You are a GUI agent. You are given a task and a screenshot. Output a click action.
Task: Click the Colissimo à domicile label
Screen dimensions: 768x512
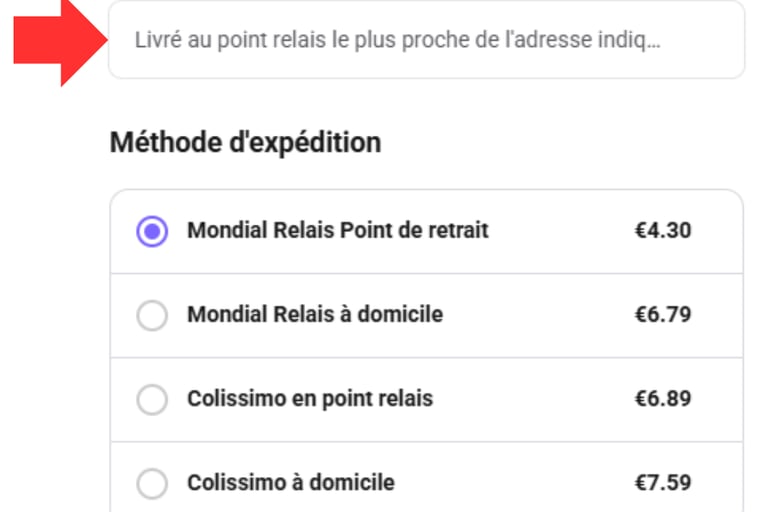pos(291,483)
